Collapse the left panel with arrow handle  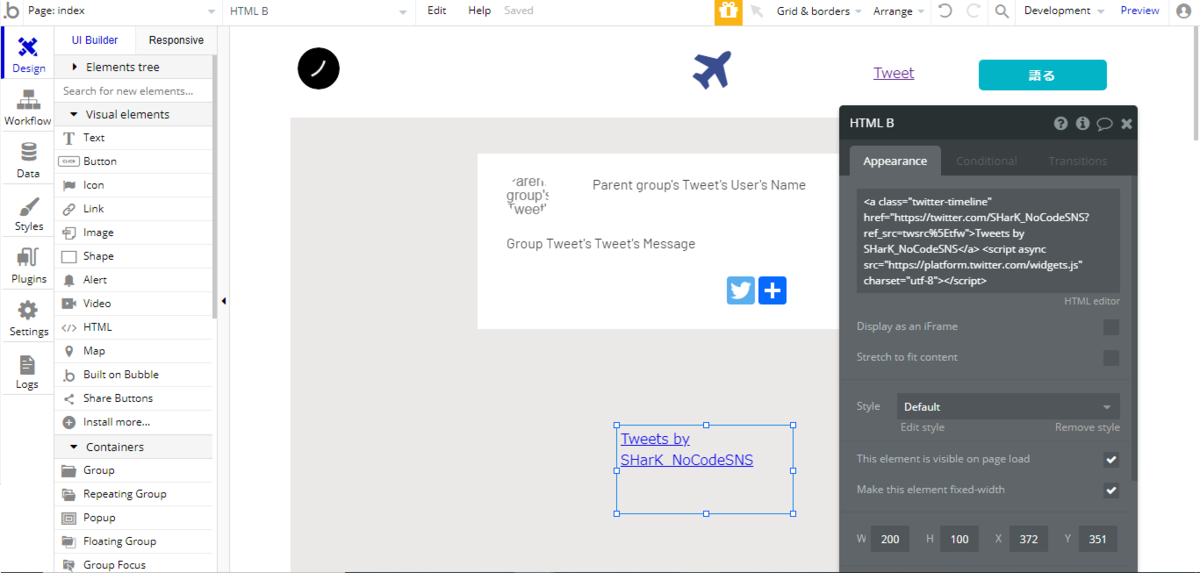223,301
